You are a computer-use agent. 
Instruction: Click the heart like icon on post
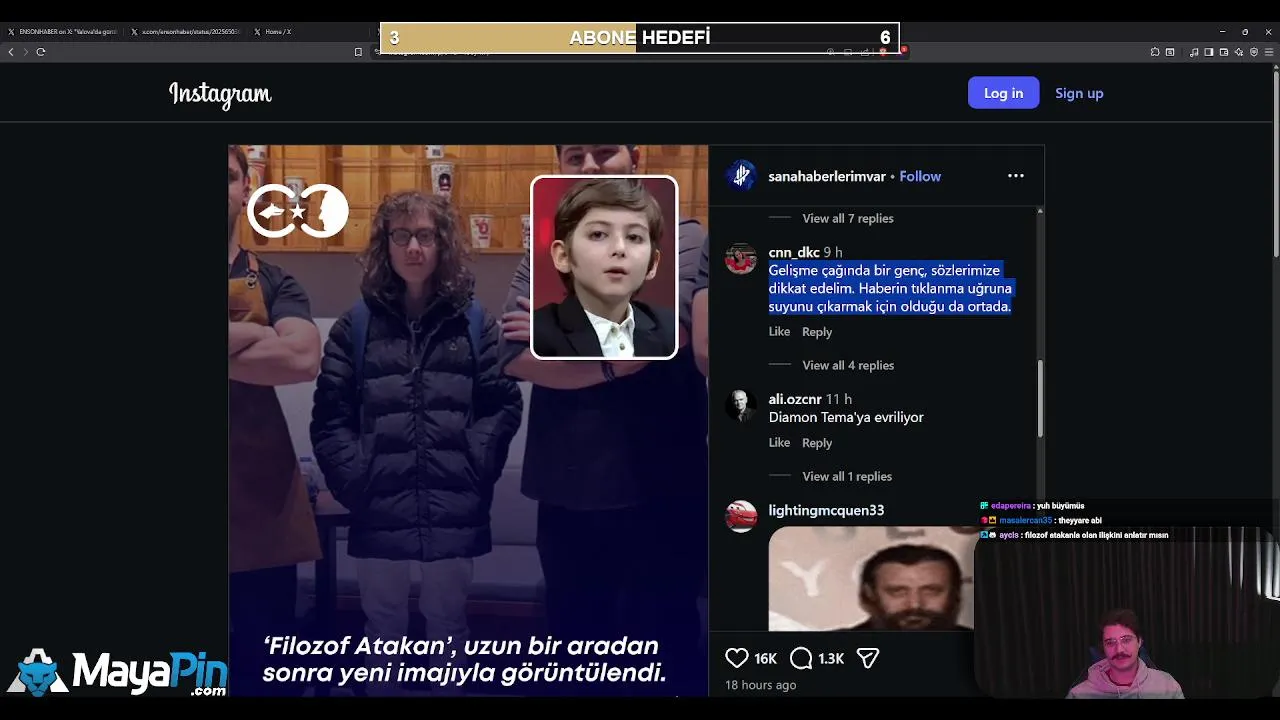click(x=737, y=658)
